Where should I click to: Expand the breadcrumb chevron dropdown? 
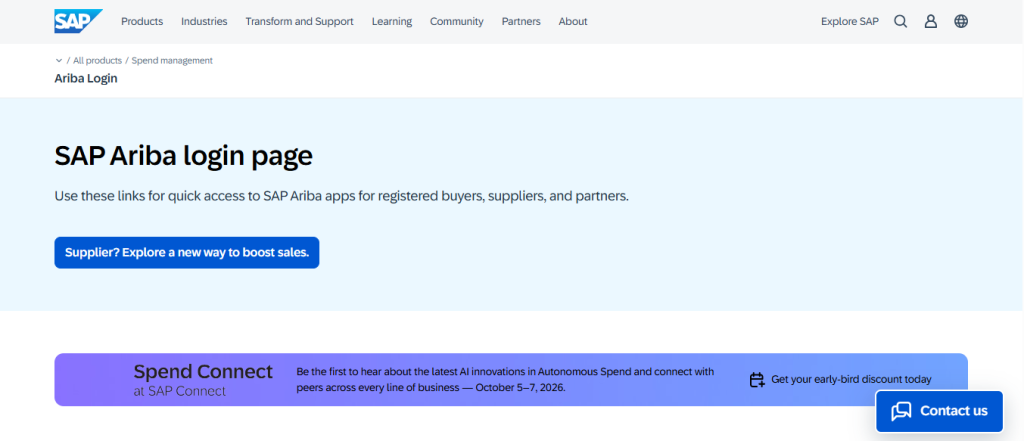tap(59, 61)
